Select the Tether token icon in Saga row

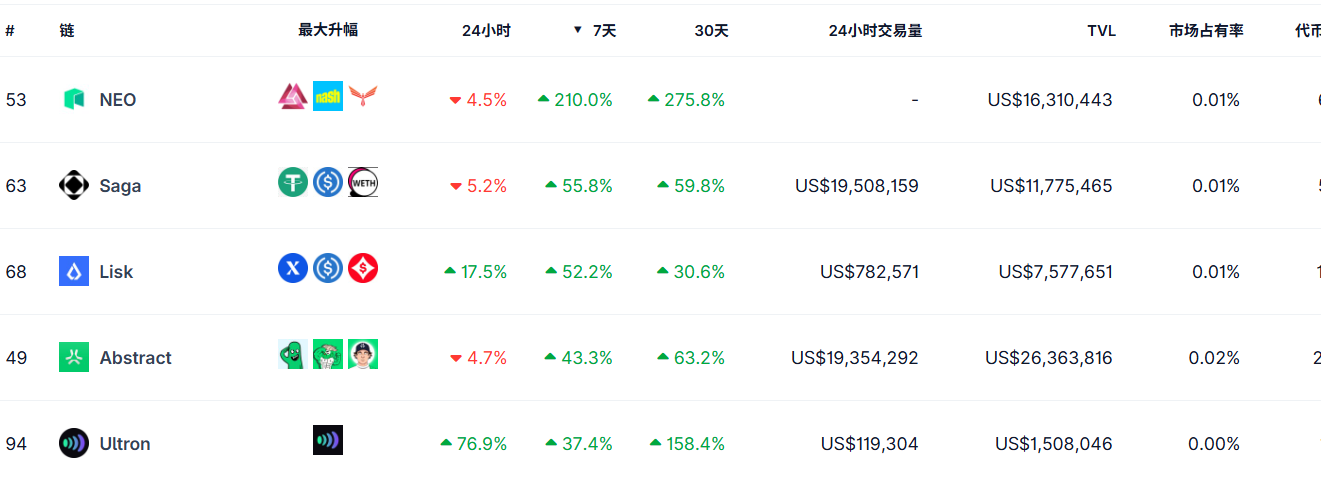coord(293,182)
